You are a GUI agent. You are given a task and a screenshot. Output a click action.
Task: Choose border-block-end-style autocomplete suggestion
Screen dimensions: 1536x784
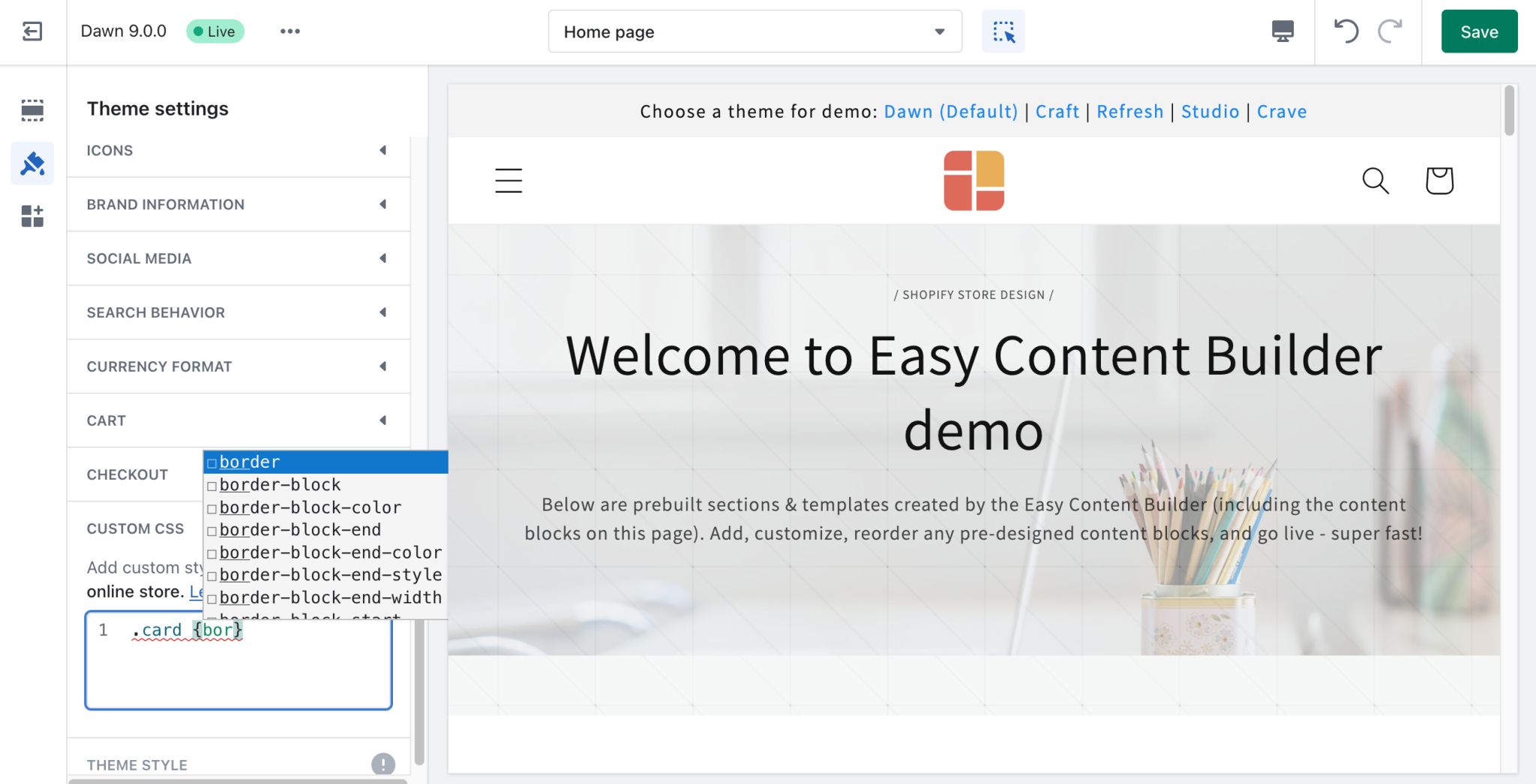click(330, 575)
